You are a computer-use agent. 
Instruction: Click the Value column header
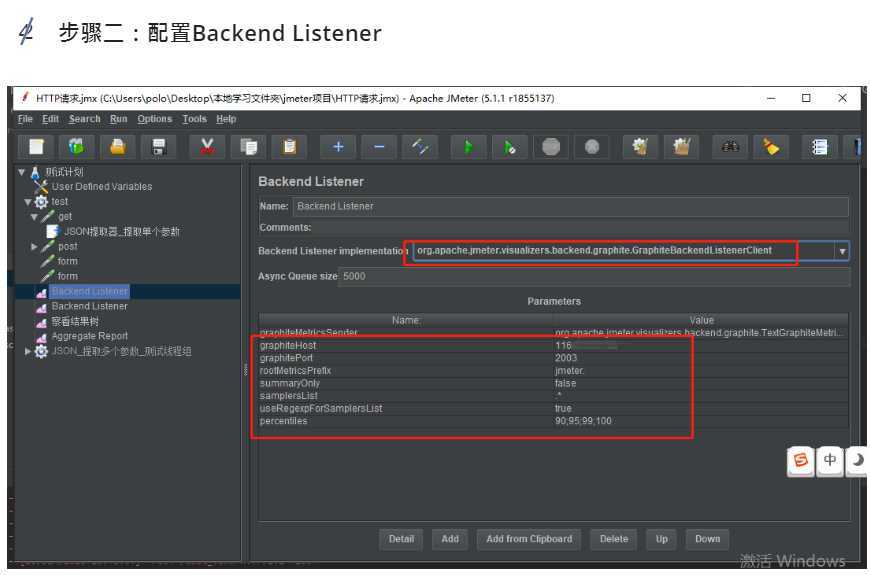click(701, 320)
